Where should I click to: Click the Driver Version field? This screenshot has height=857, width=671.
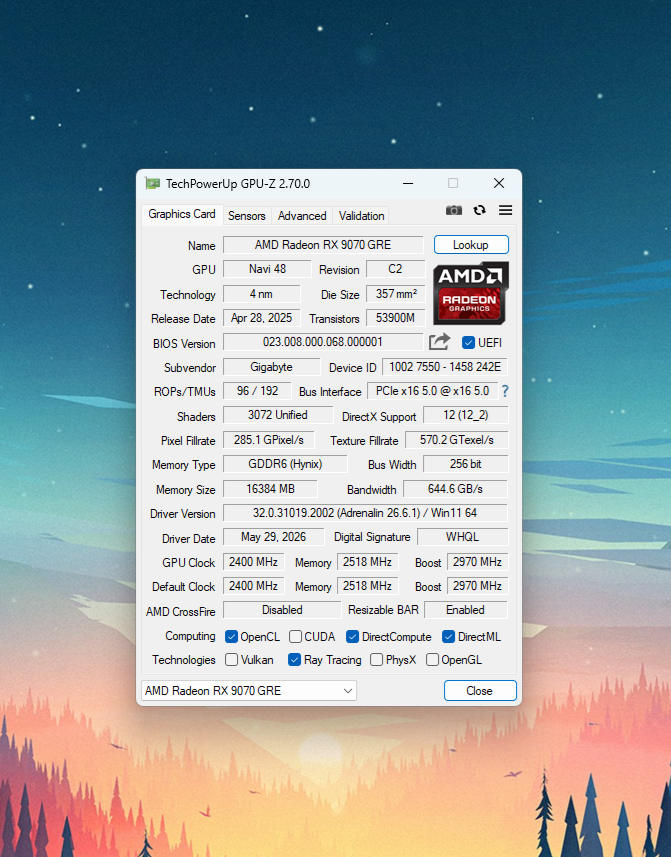click(365, 513)
